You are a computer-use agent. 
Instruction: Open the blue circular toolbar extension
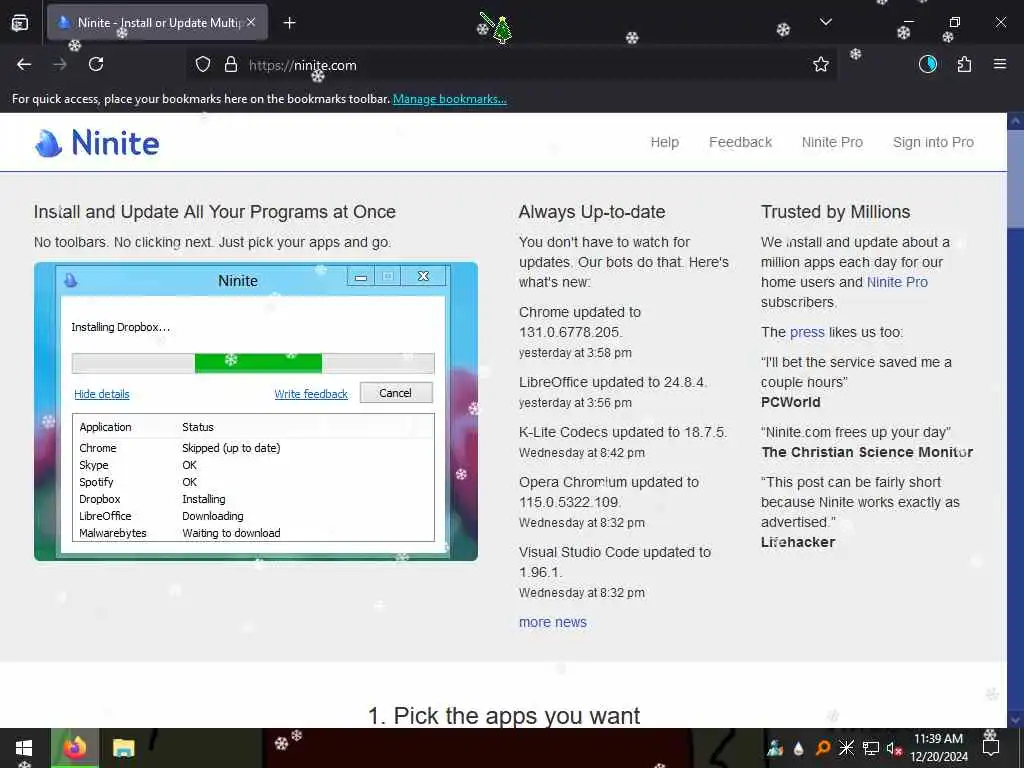927,64
